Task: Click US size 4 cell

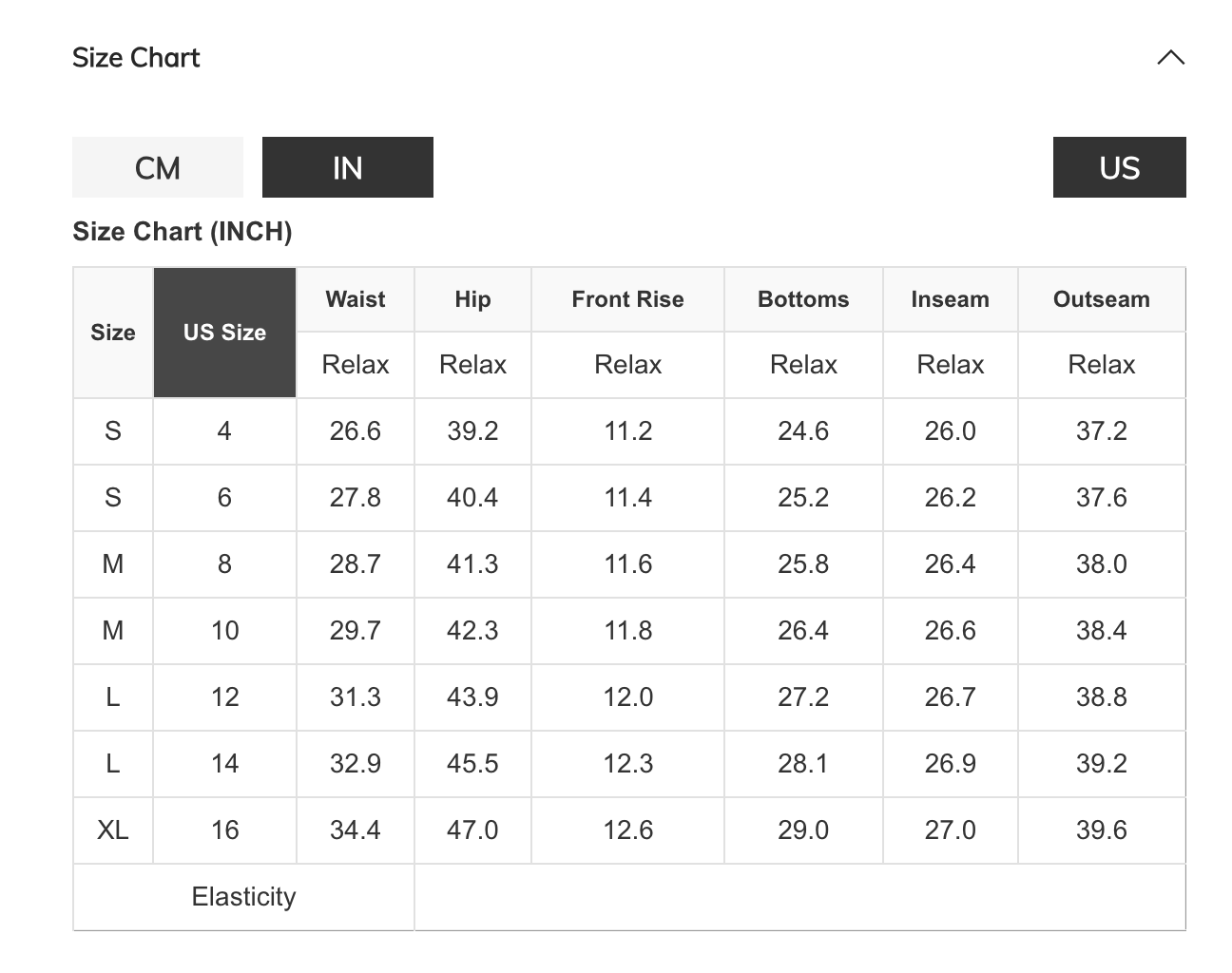Action: click(224, 431)
